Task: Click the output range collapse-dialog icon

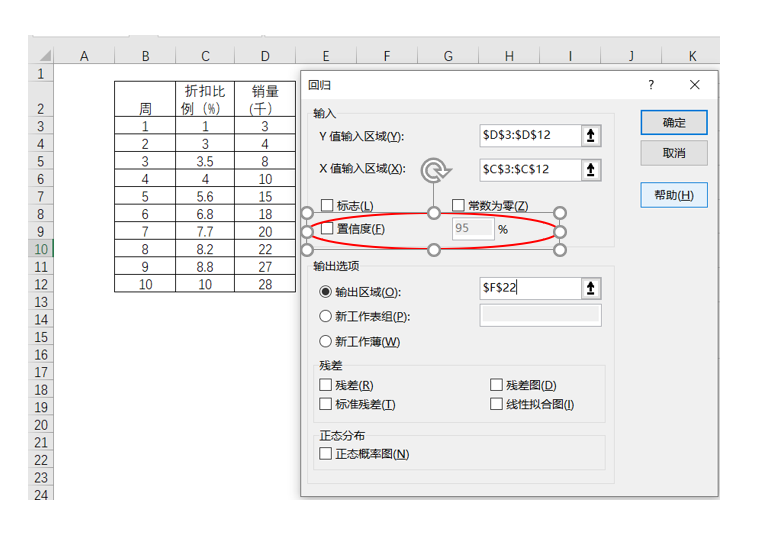Action: click(591, 289)
